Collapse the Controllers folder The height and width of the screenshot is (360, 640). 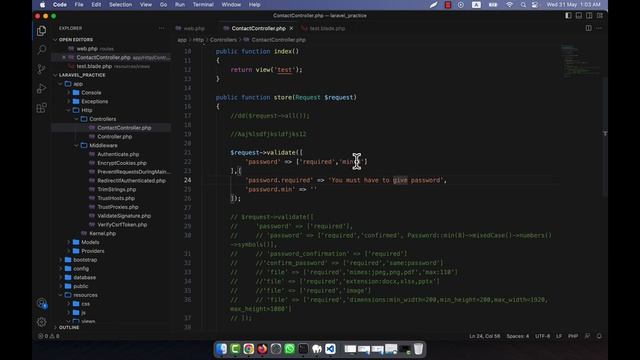(102, 119)
